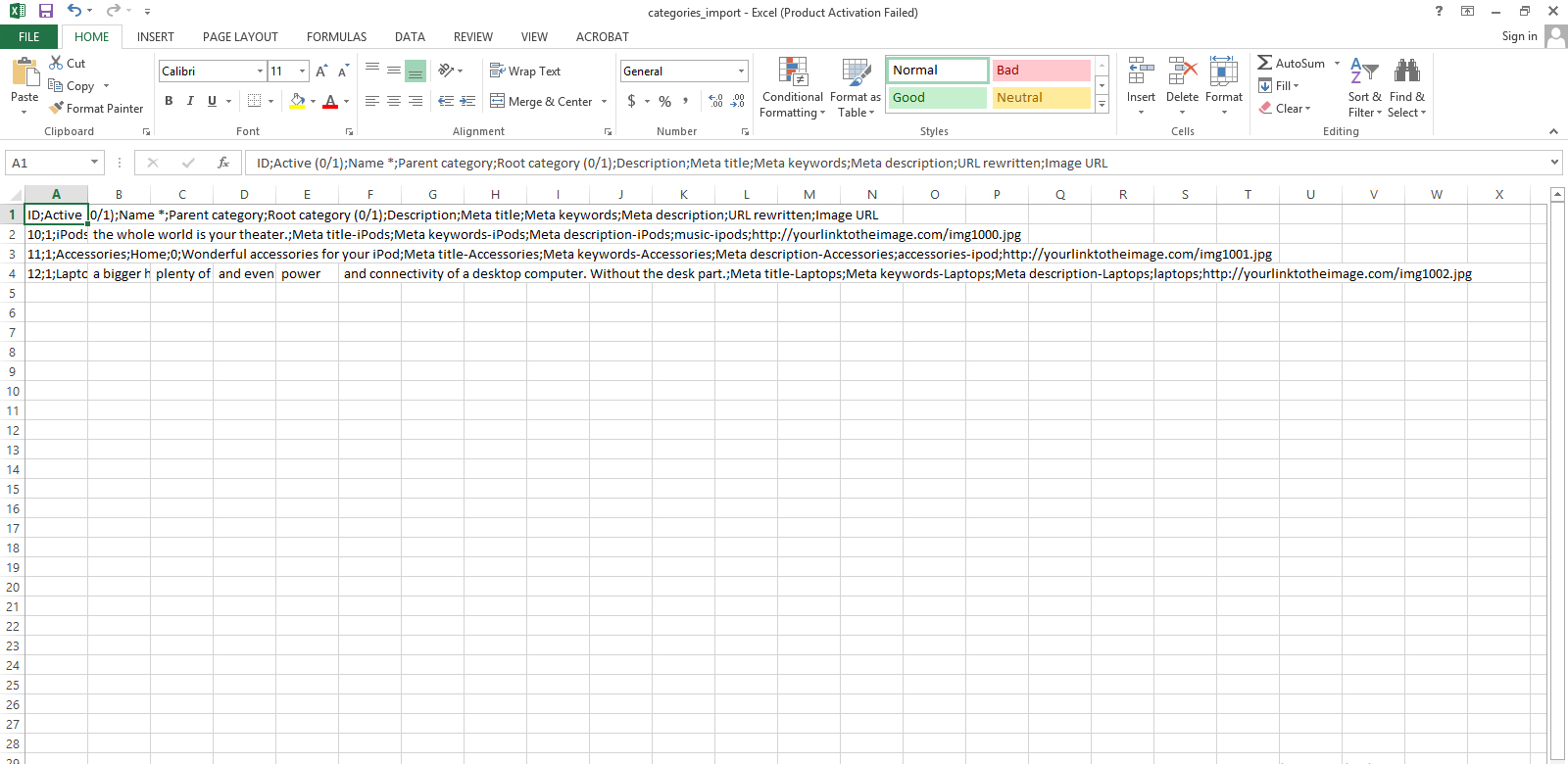
Task: Decrease indent of cell contents
Action: (446, 101)
